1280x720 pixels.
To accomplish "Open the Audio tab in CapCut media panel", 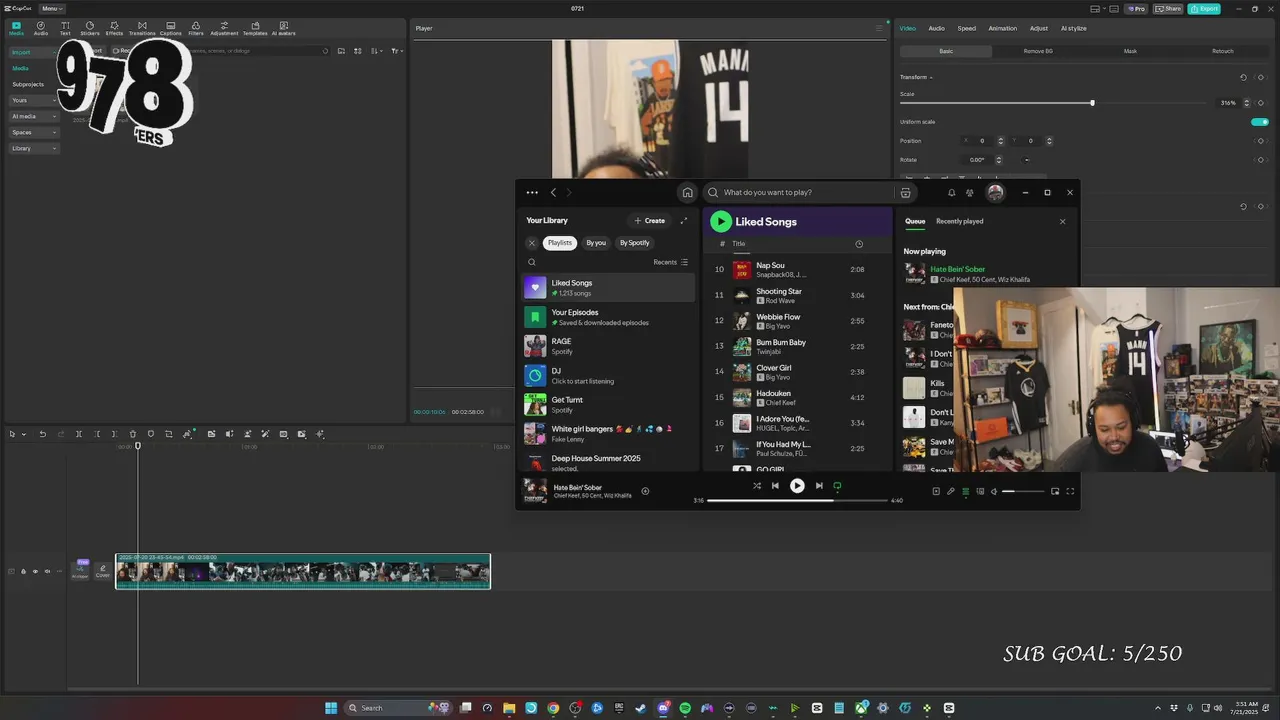I will (41, 28).
